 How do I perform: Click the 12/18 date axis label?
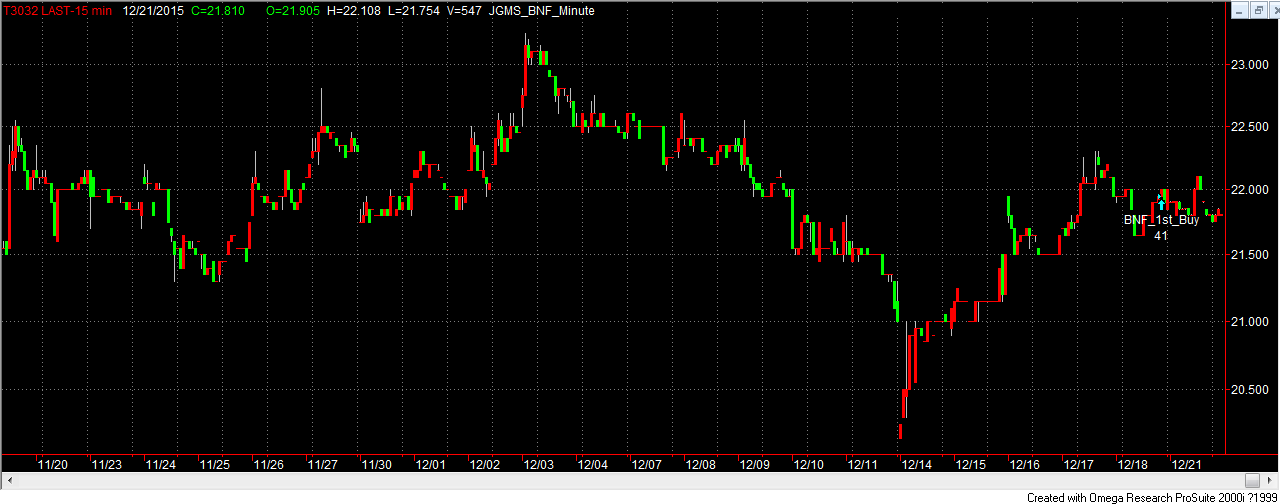click(1133, 464)
